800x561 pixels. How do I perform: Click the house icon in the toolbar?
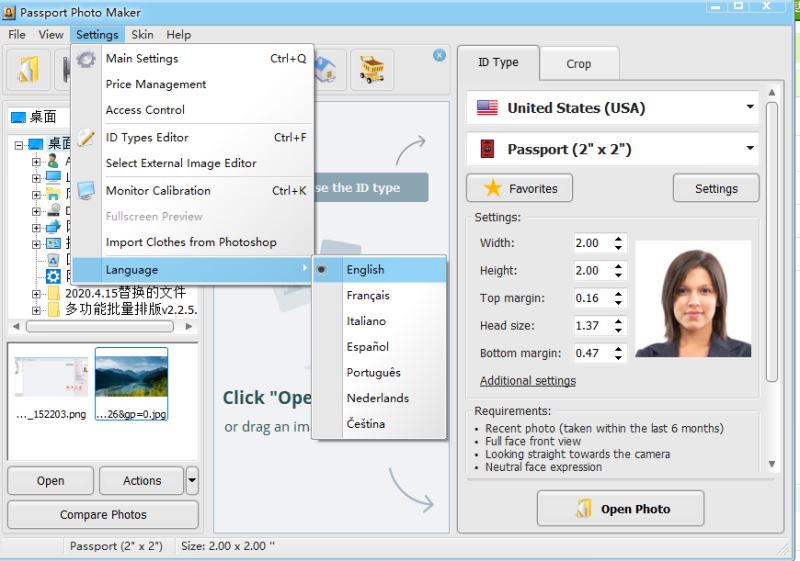[x=326, y=70]
